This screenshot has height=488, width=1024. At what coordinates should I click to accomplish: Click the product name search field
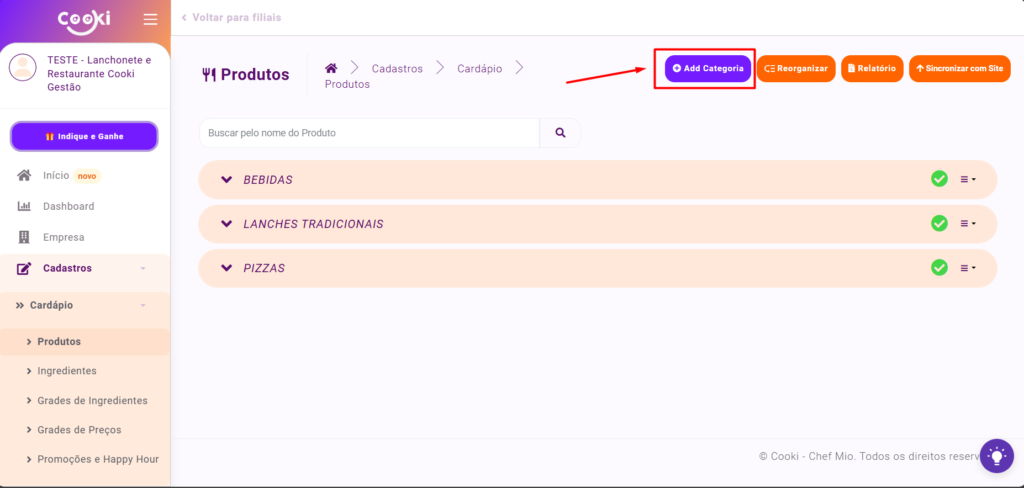point(369,133)
